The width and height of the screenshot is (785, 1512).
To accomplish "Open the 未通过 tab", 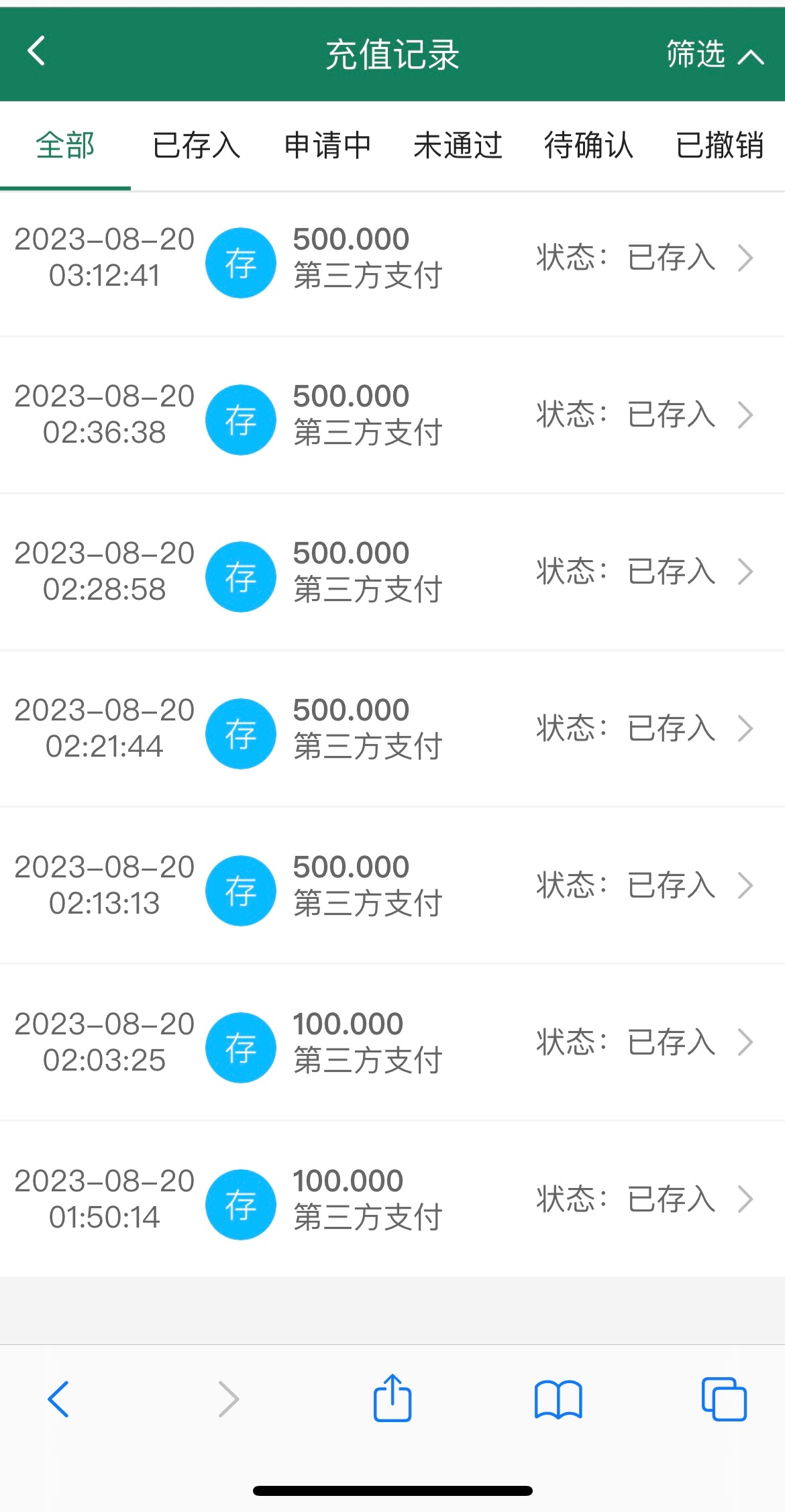I will tap(458, 146).
